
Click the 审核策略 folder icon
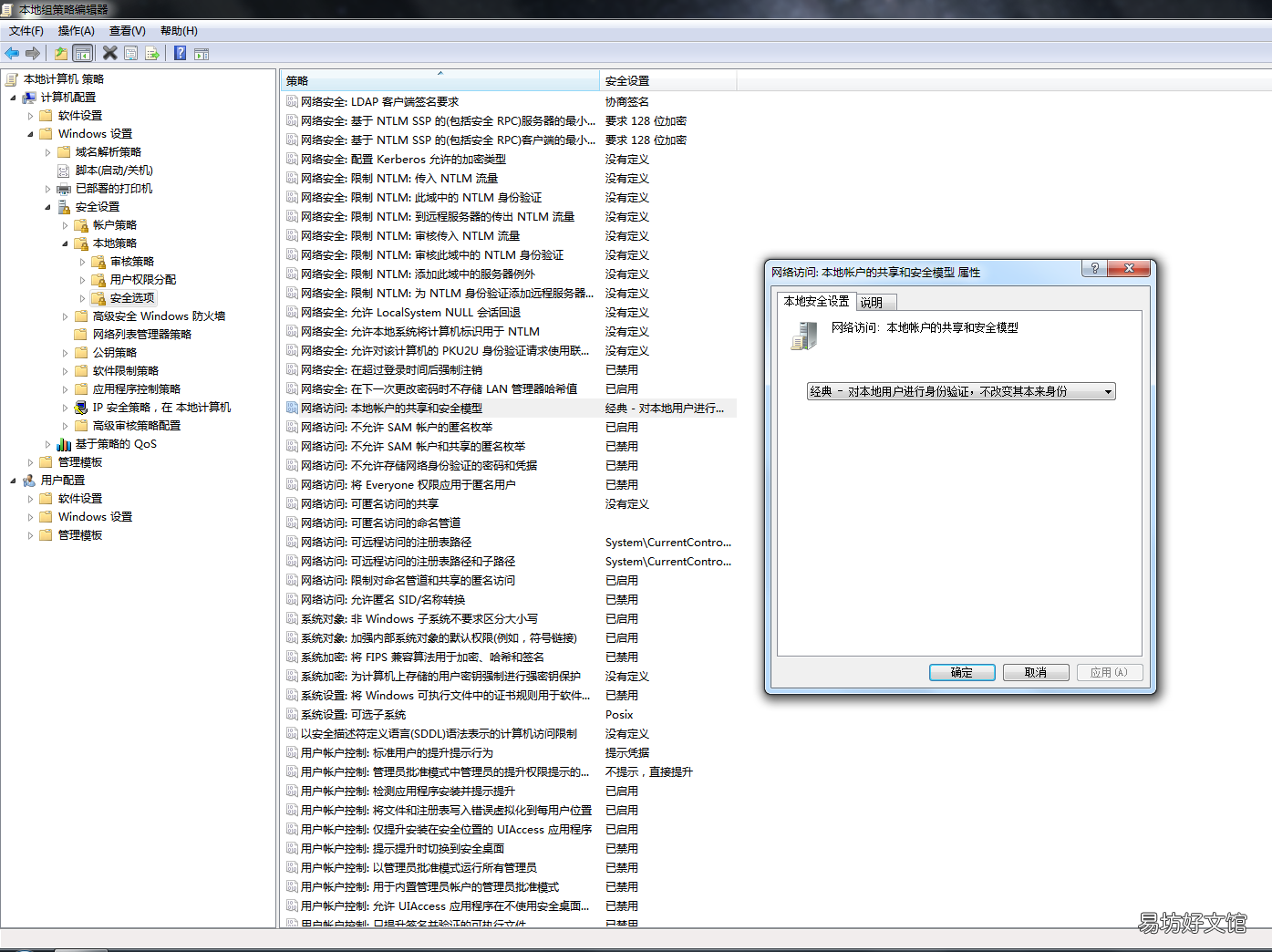[x=98, y=262]
